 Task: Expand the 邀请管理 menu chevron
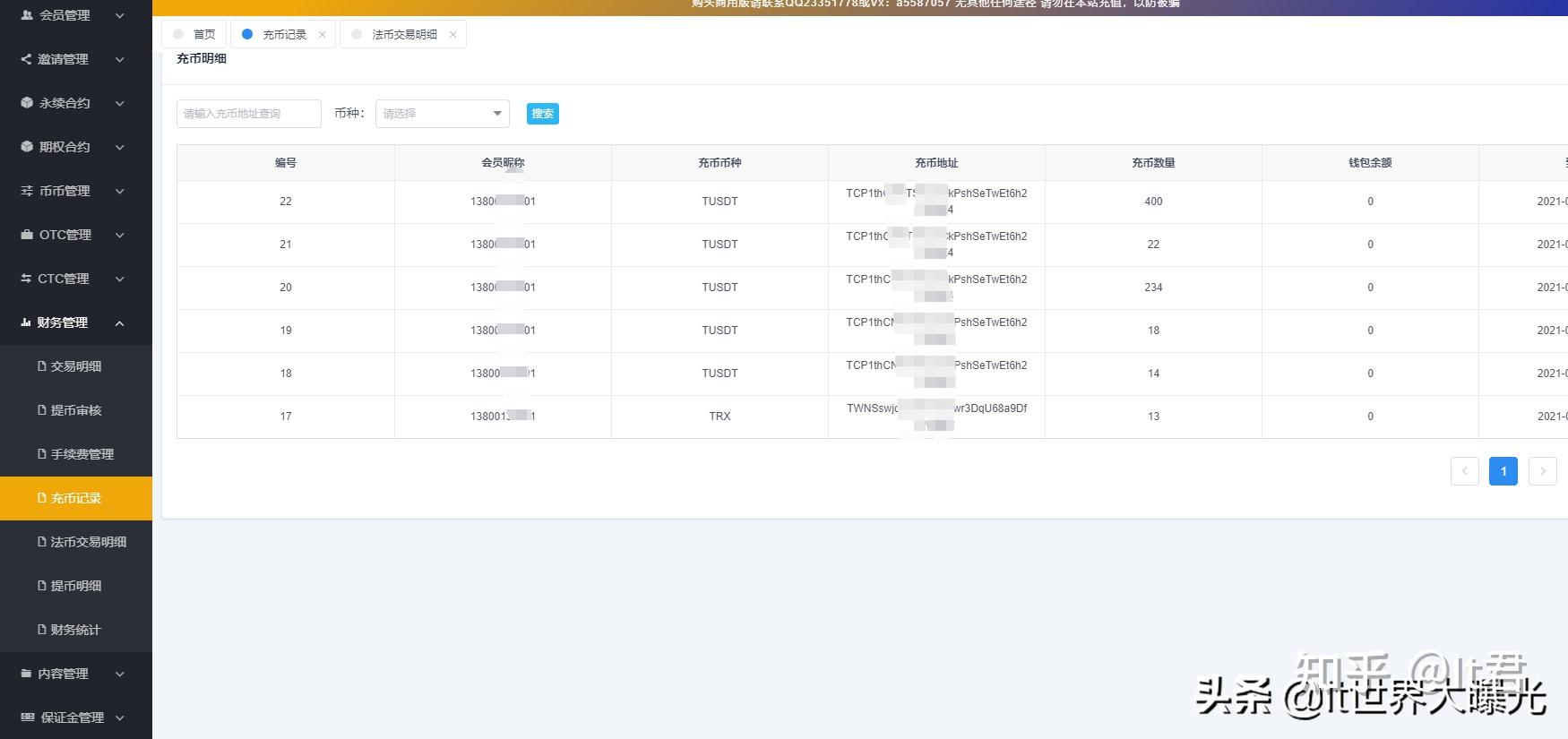(x=120, y=59)
